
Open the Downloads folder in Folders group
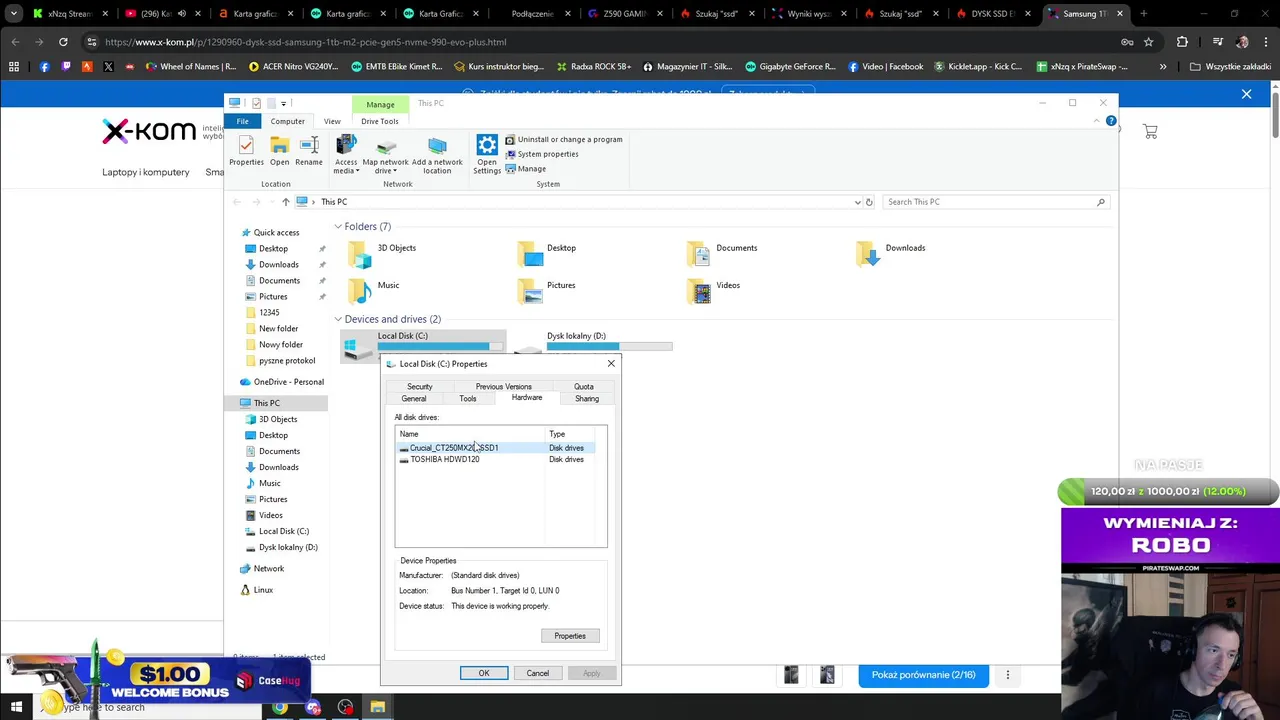pyautogui.click(x=892, y=254)
